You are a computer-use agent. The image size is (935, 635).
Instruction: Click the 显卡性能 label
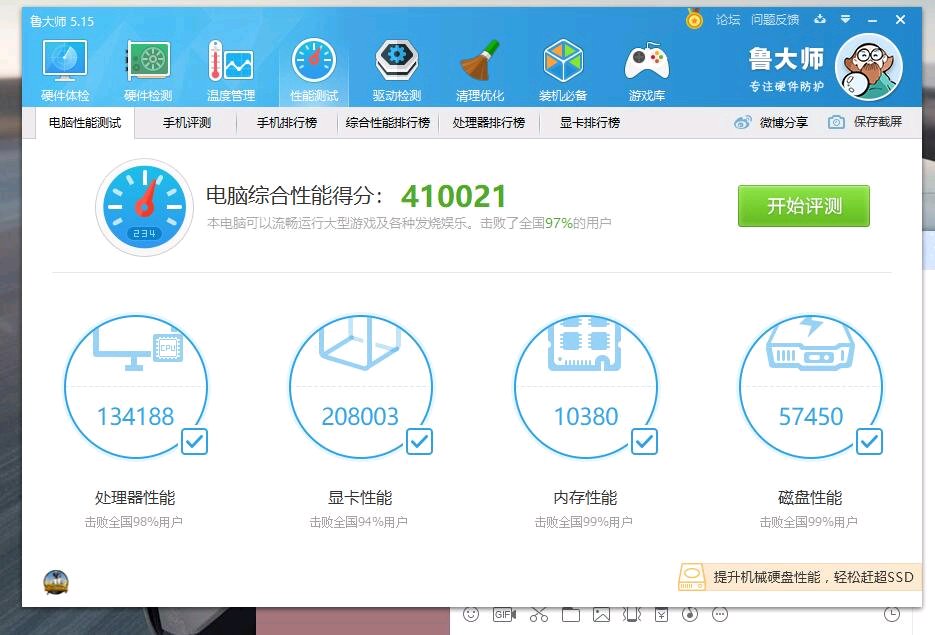coord(360,497)
